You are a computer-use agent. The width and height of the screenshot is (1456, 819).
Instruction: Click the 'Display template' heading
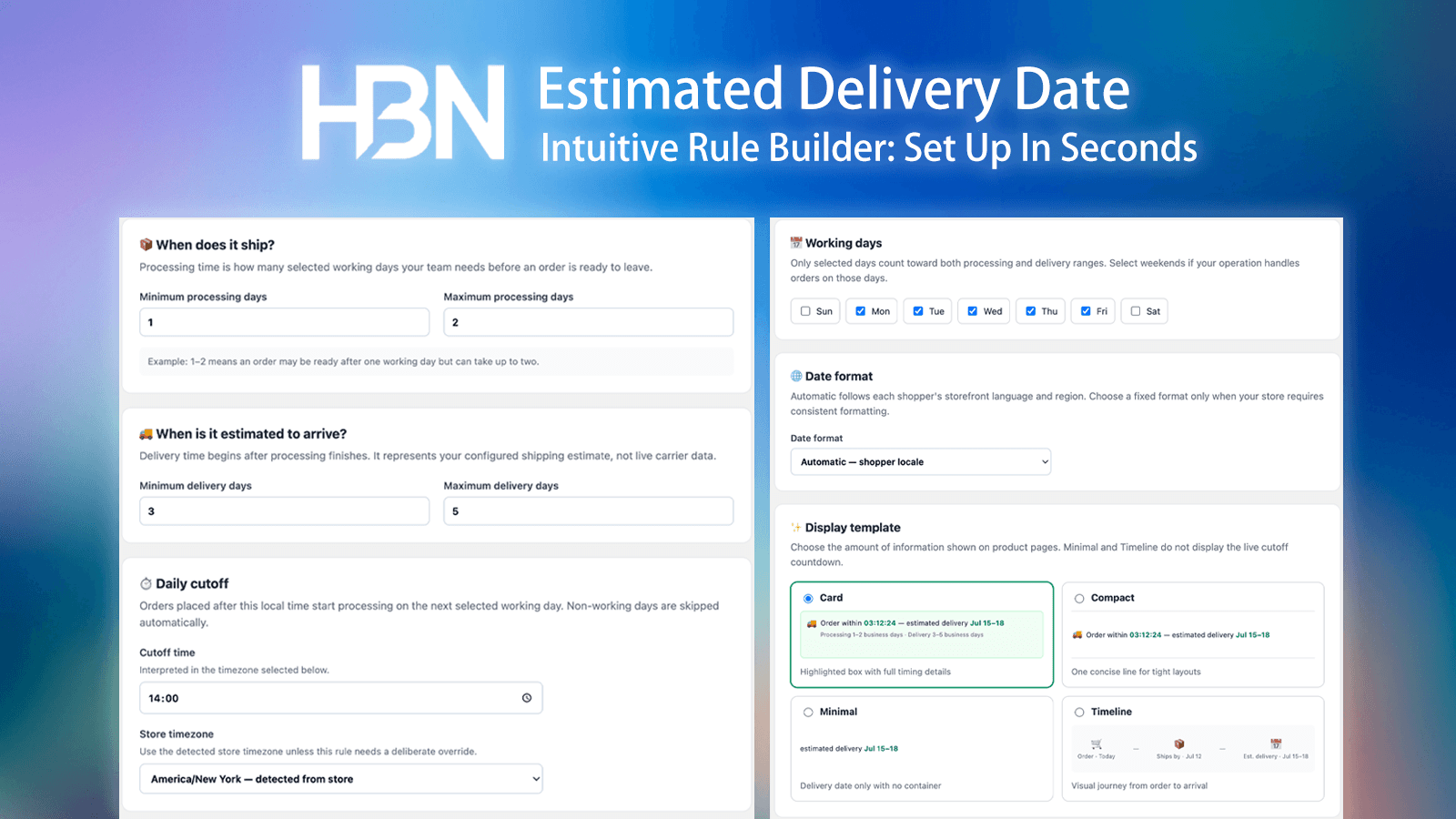point(853,527)
